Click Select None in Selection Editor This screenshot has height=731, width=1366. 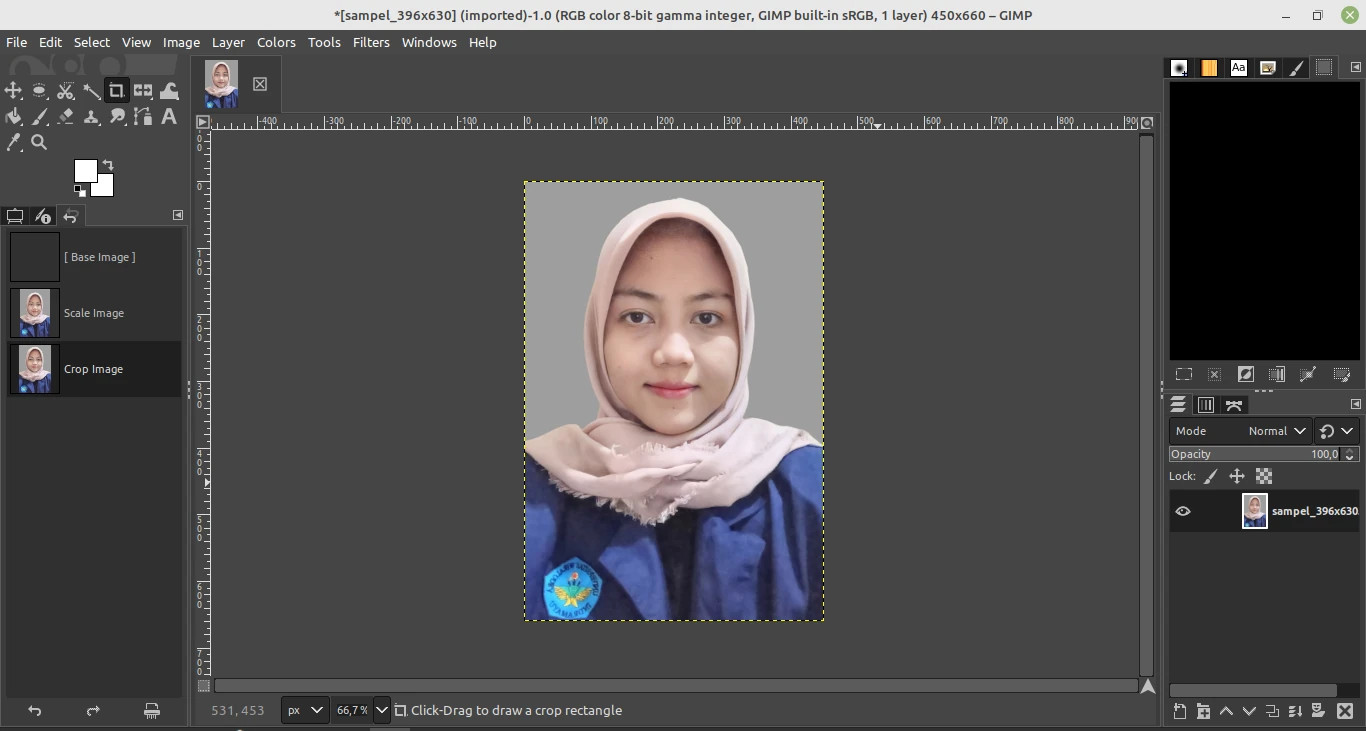tap(1214, 374)
